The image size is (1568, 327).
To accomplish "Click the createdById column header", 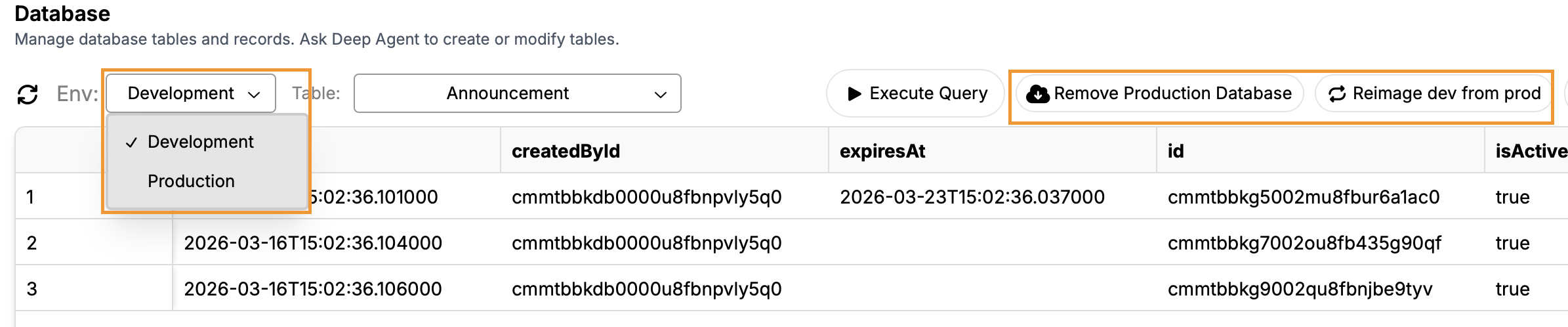I will pyautogui.click(x=566, y=151).
